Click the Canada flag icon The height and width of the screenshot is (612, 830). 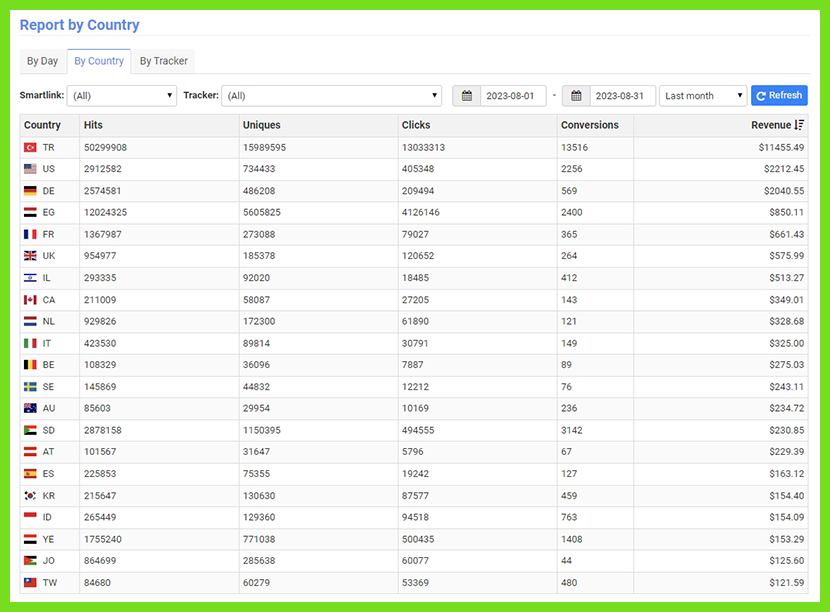tap(30, 300)
